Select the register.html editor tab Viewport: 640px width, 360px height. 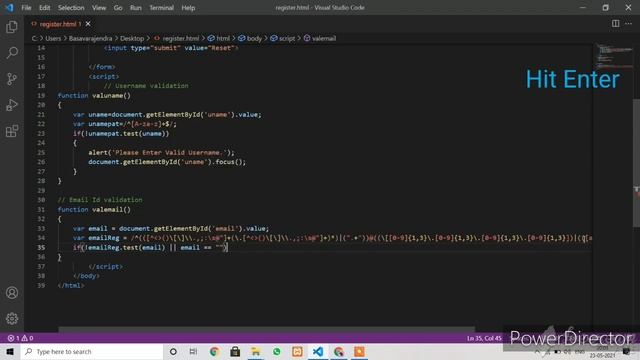(x=60, y=24)
